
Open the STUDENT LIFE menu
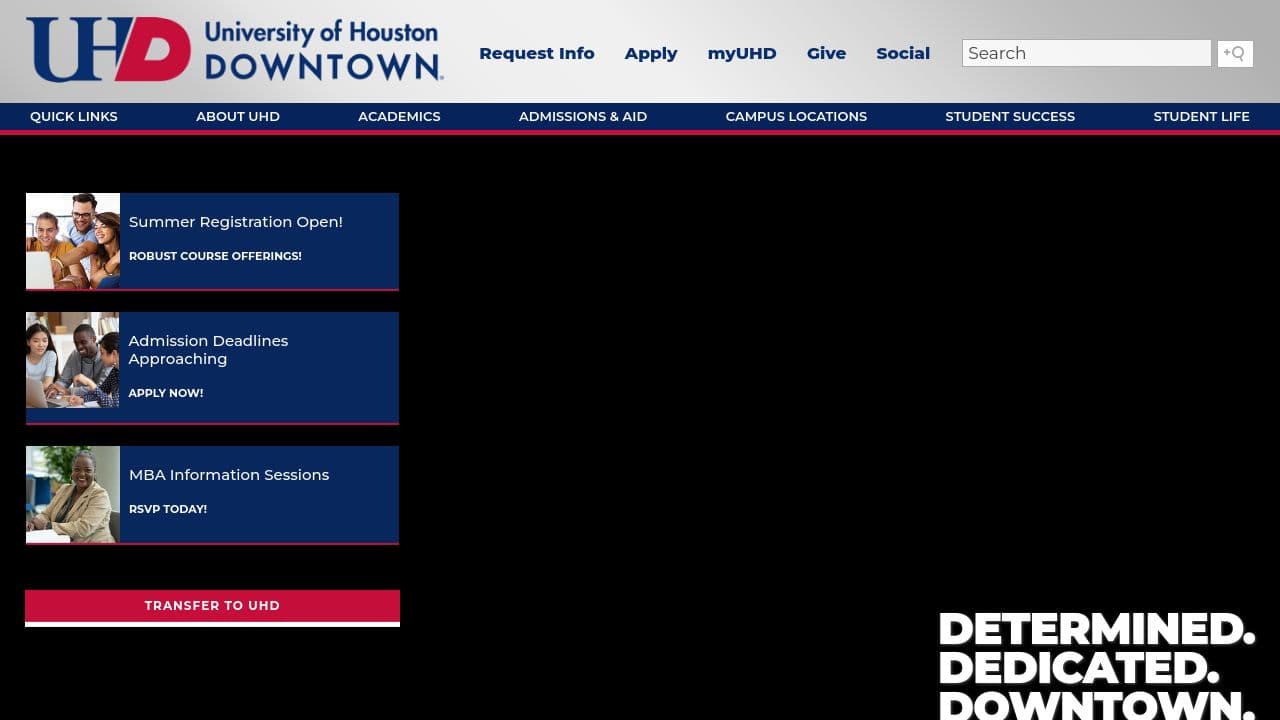[1201, 116]
